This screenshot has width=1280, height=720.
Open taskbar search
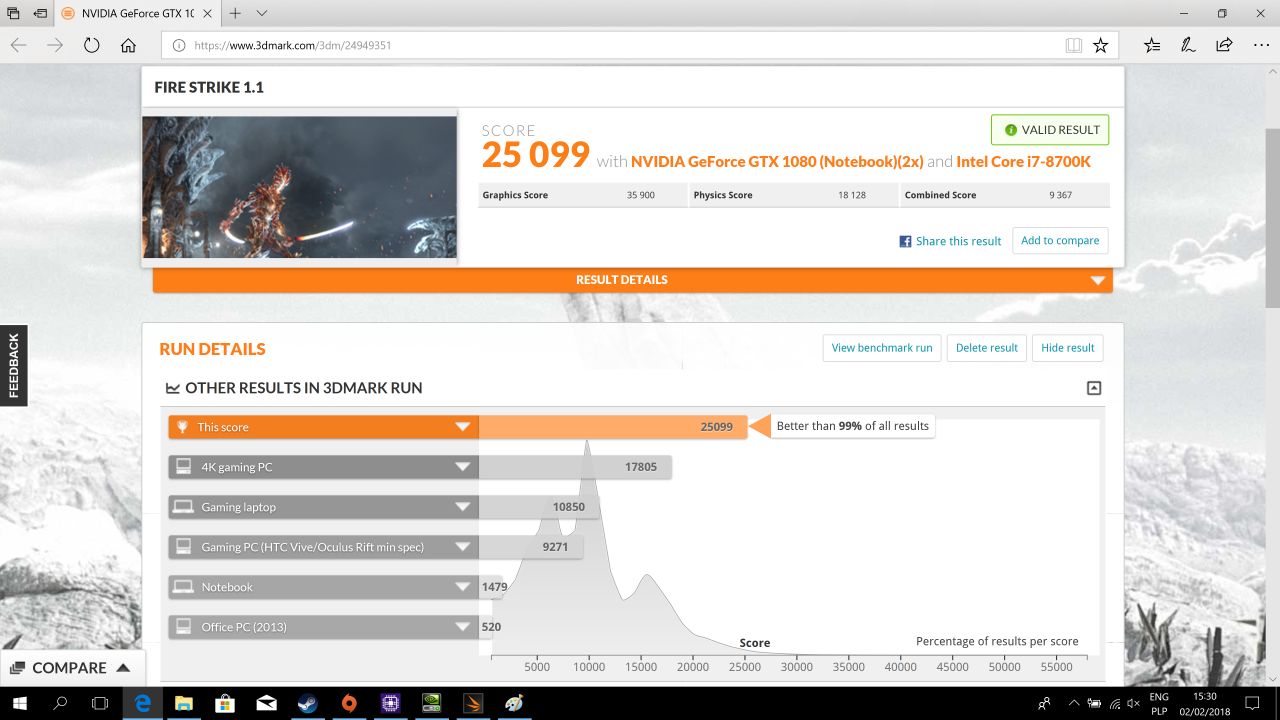pyautogui.click(x=60, y=703)
